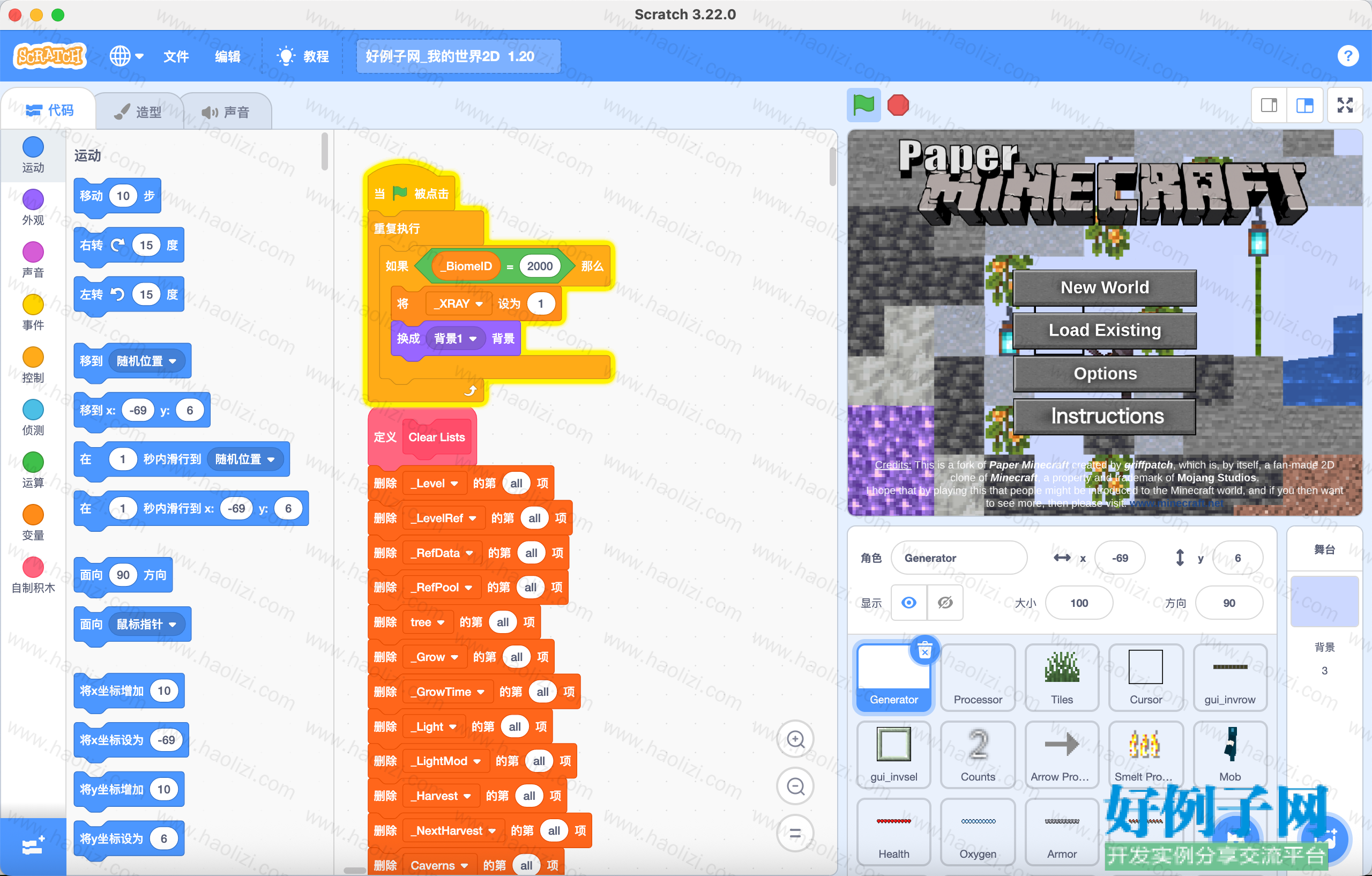Expand the 背景1 backdrop dropdown
The width and height of the screenshot is (1372, 876).
pos(454,338)
